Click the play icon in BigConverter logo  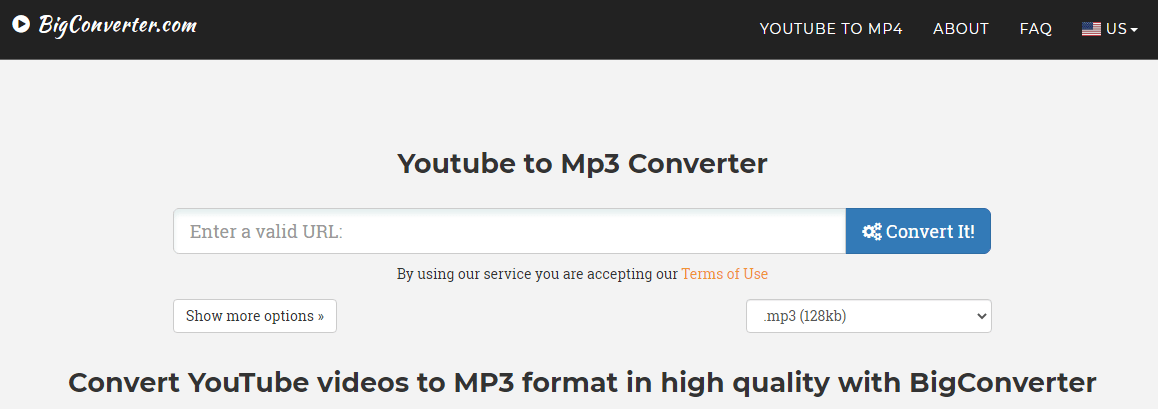[21, 24]
